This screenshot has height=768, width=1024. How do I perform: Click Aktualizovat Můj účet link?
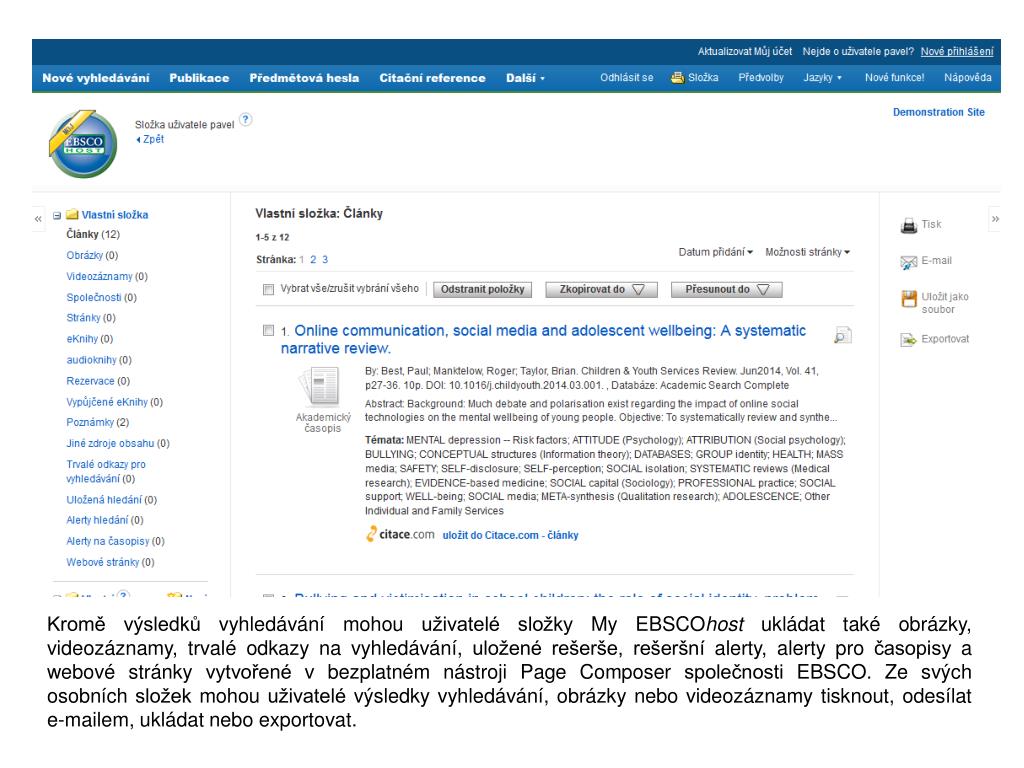tap(744, 52)
